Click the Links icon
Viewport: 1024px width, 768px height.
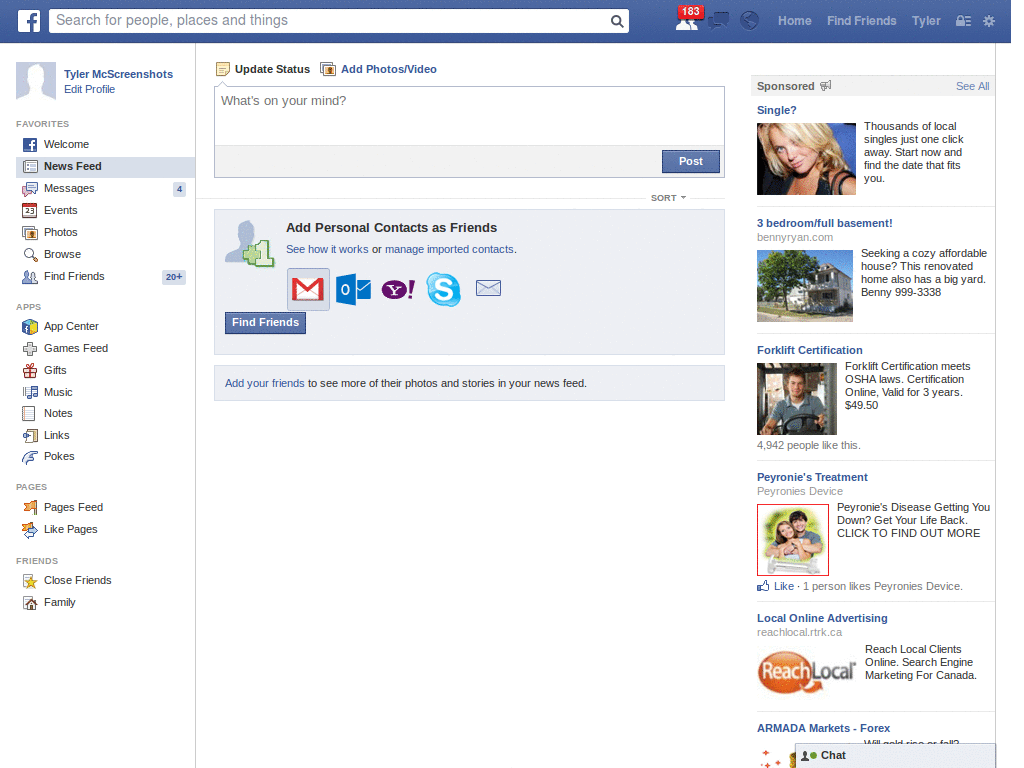click(x=30, y=436)
